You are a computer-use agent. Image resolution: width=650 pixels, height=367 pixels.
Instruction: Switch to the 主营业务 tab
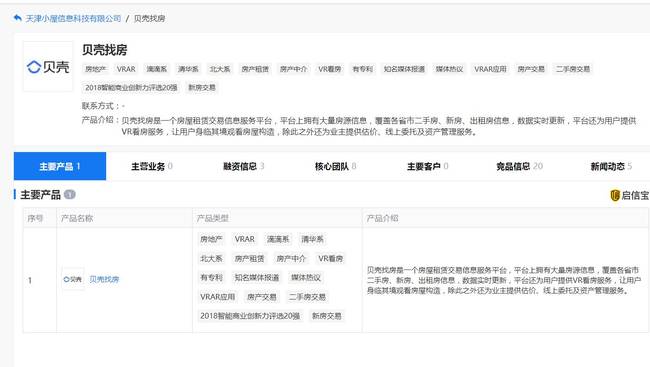152,166
